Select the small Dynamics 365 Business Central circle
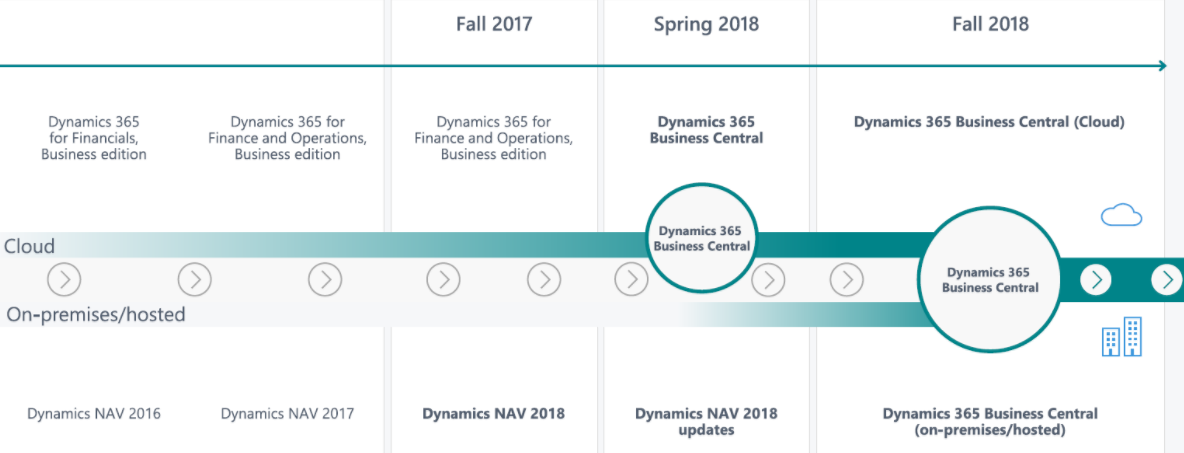1184x453 pixels. pyautogui.click(x=701, y=239)
